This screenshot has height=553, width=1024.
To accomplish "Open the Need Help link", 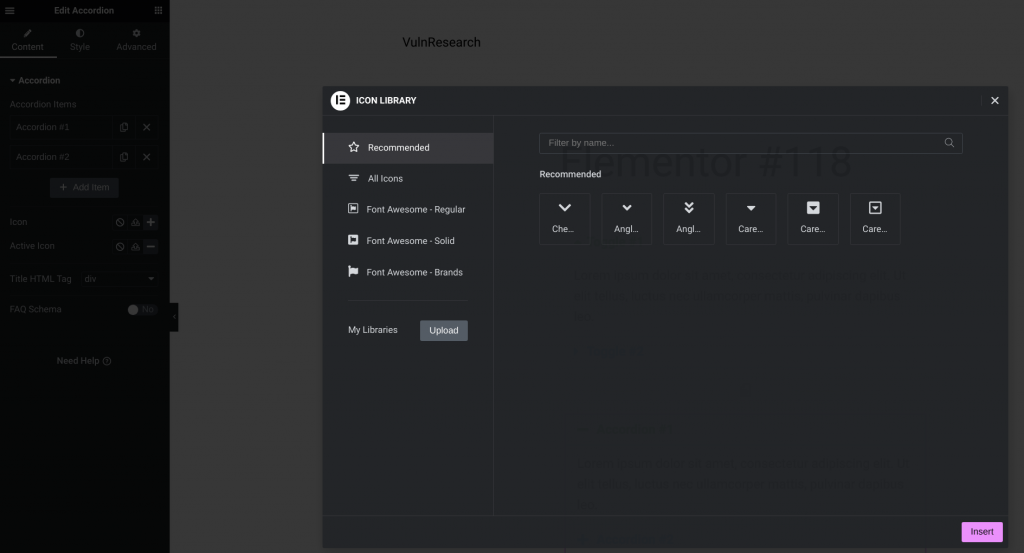I will point(84,361).
